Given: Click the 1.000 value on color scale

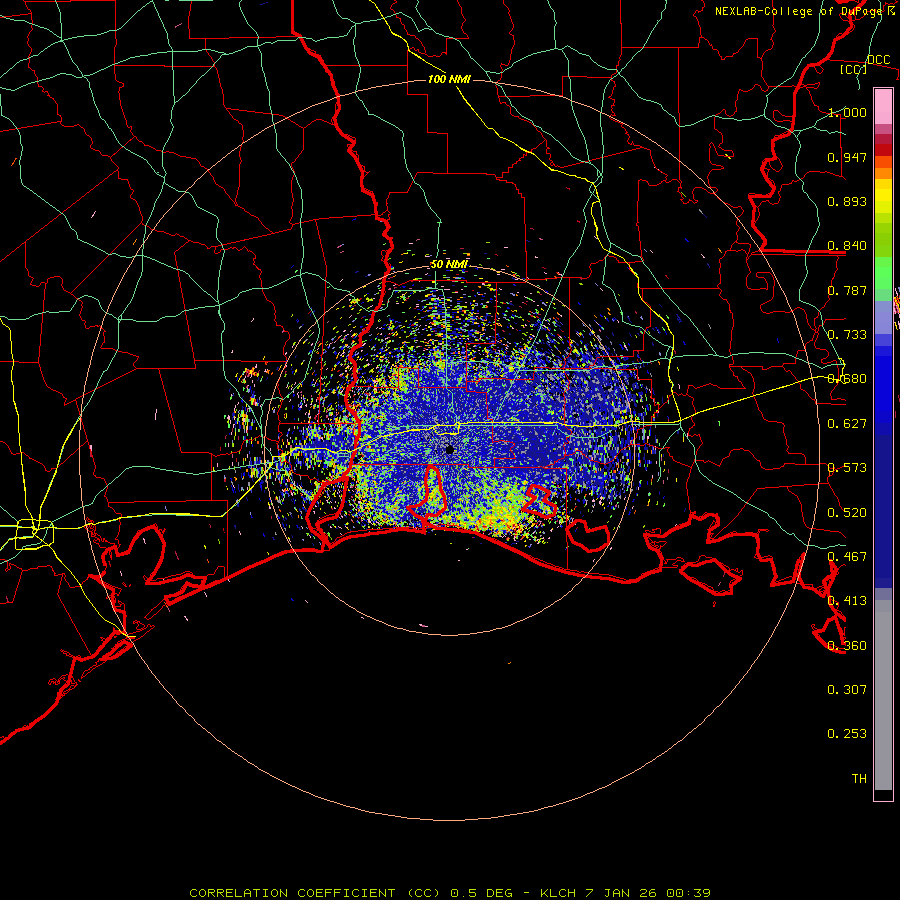Looking at the screenshot, I should (847, 112).
